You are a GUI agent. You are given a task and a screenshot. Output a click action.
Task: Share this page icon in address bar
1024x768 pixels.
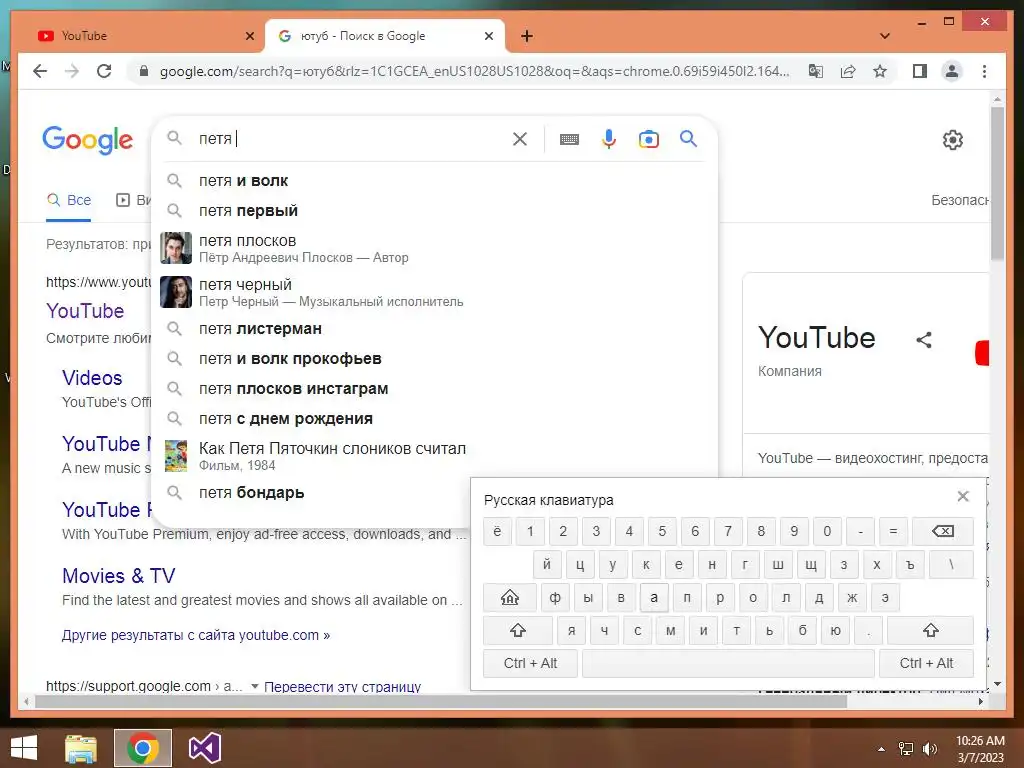coord(848,71)
